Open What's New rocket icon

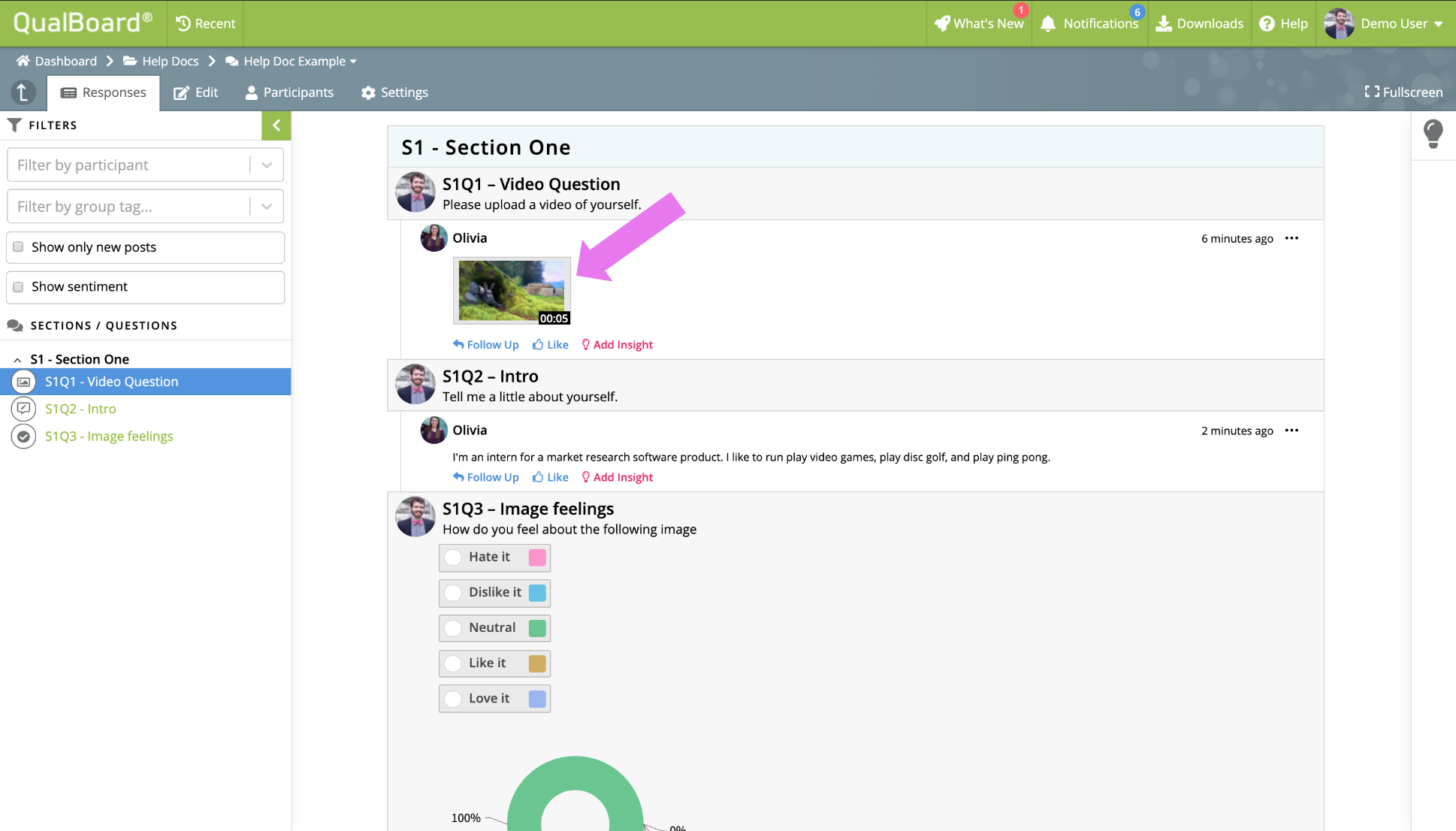click(942, 24)
